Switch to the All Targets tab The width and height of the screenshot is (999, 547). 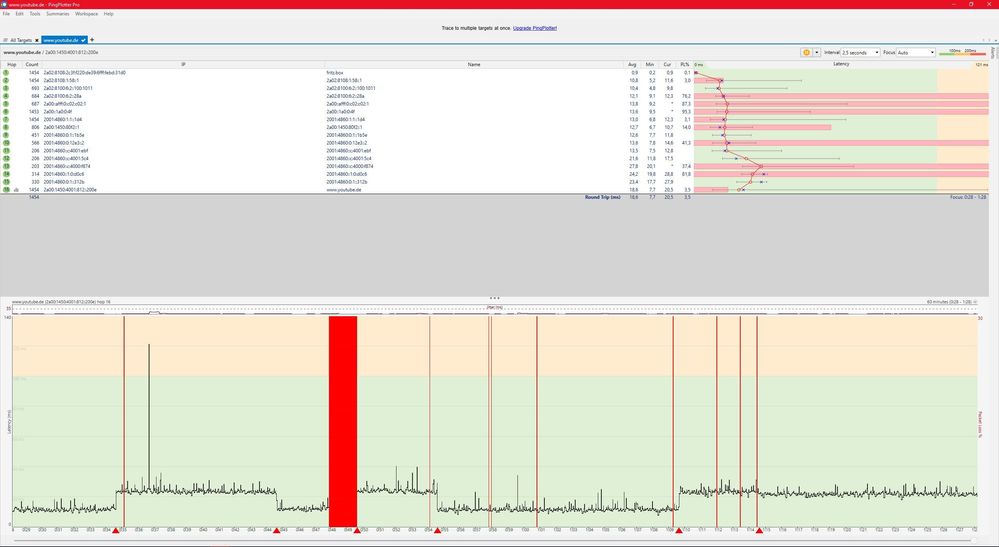(20, 40)
